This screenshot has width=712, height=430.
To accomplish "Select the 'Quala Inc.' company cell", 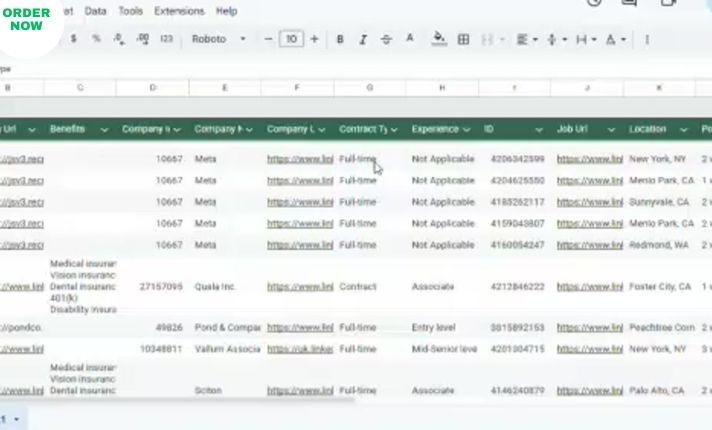I will (x=225, y=287).
